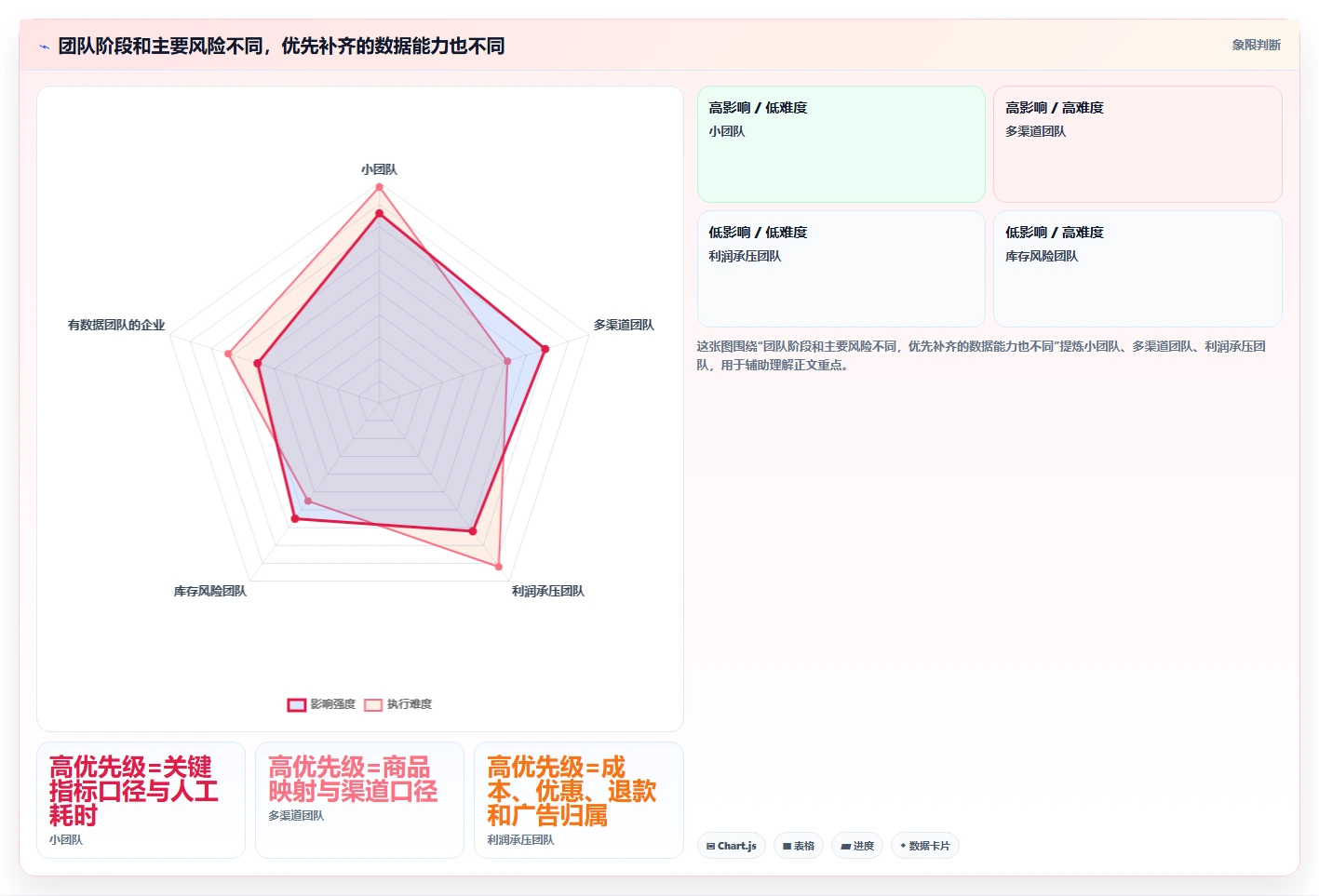Viewport: 1319px width, 896px height.
Task: Click the 数据卡片 tag chip
Action: point(925,846)
